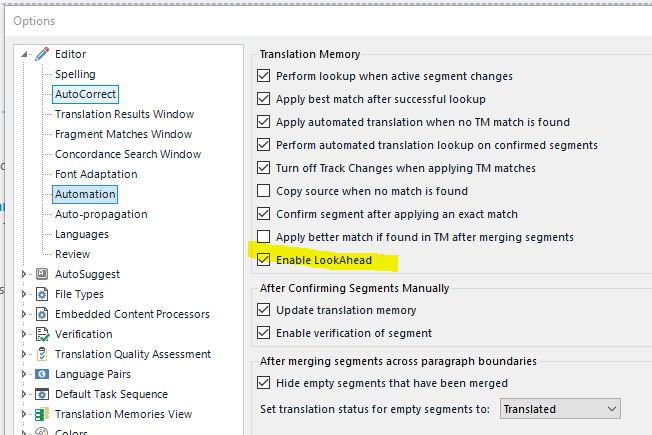Screen dimensions: 652x435
Task: Click the Language Pairs icon
Action: [x=42, y=374]
